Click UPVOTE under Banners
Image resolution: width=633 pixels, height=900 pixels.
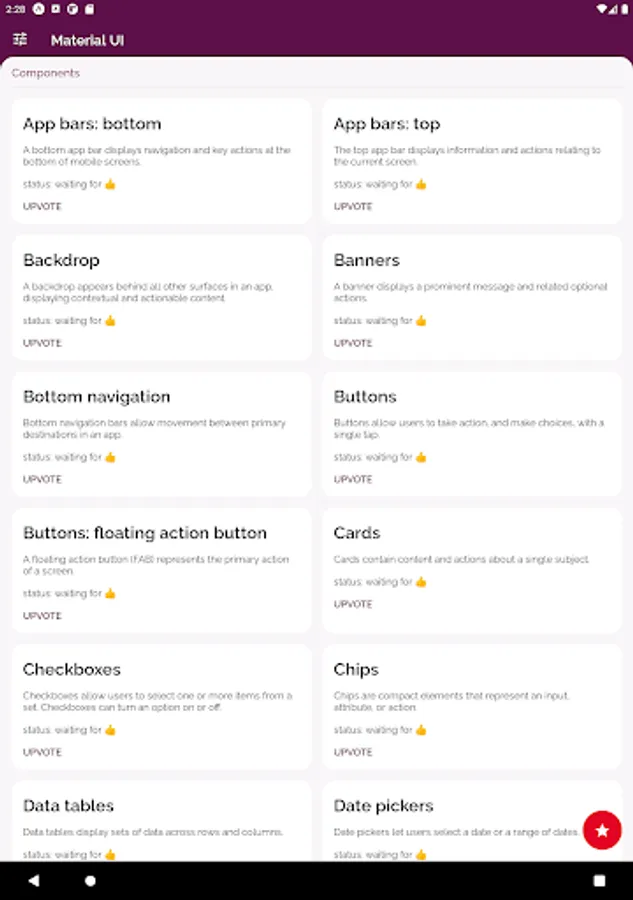pyautogui.click(x=353, y=343)
